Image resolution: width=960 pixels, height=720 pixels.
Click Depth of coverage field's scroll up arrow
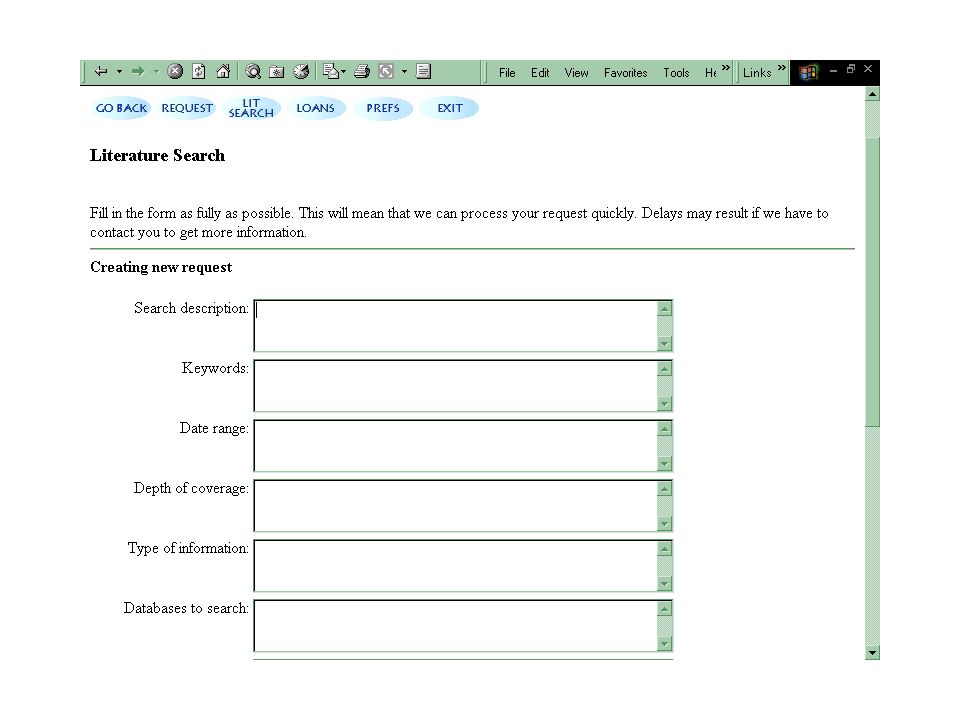coord(664,489)
